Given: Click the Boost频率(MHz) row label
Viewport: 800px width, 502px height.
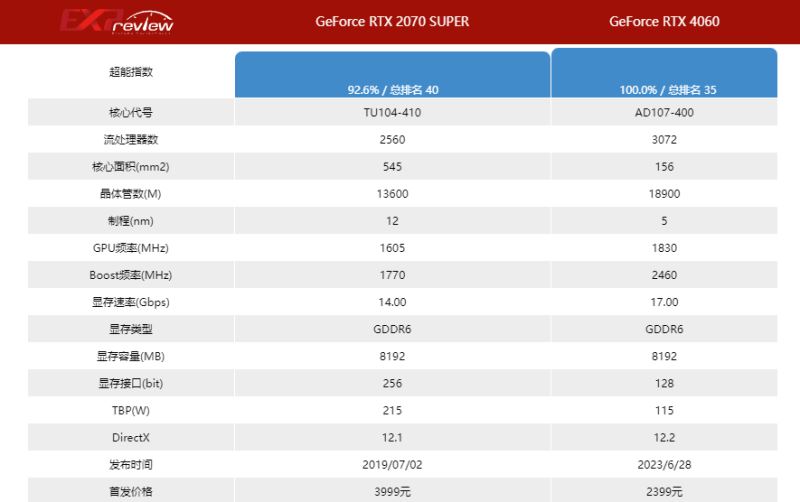Looking at the screenshot, I should (x=133, y=275).
